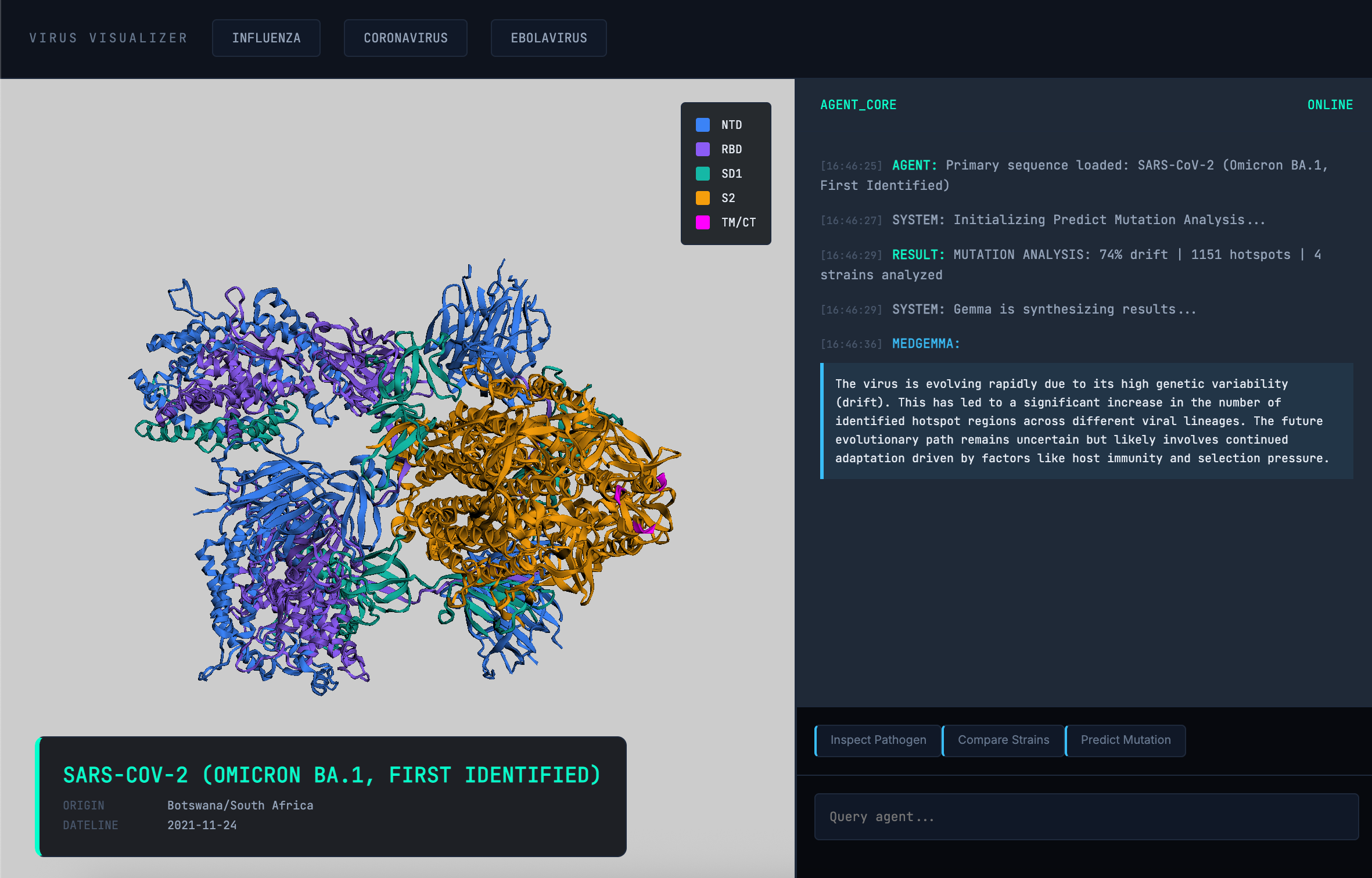Click the MedGemma response text block
The width and height of the screenshot is (1372, 878).
(1086, 421)
